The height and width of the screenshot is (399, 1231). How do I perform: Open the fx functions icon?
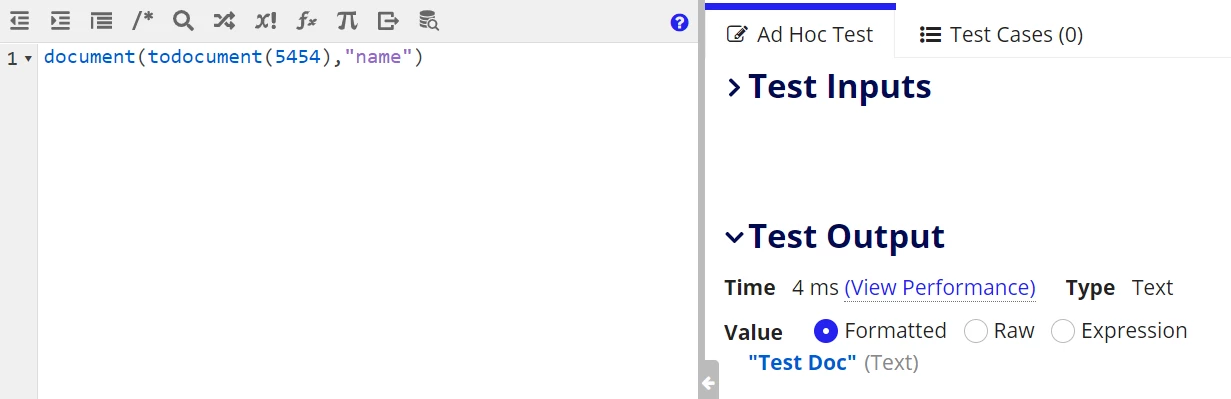[x=307, y=20]
